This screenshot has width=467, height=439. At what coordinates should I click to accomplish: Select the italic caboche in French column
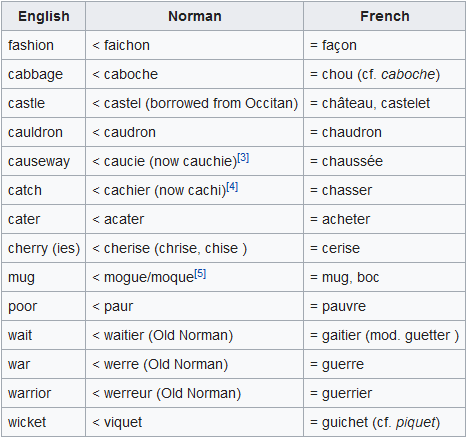click(x=408, y=74)
